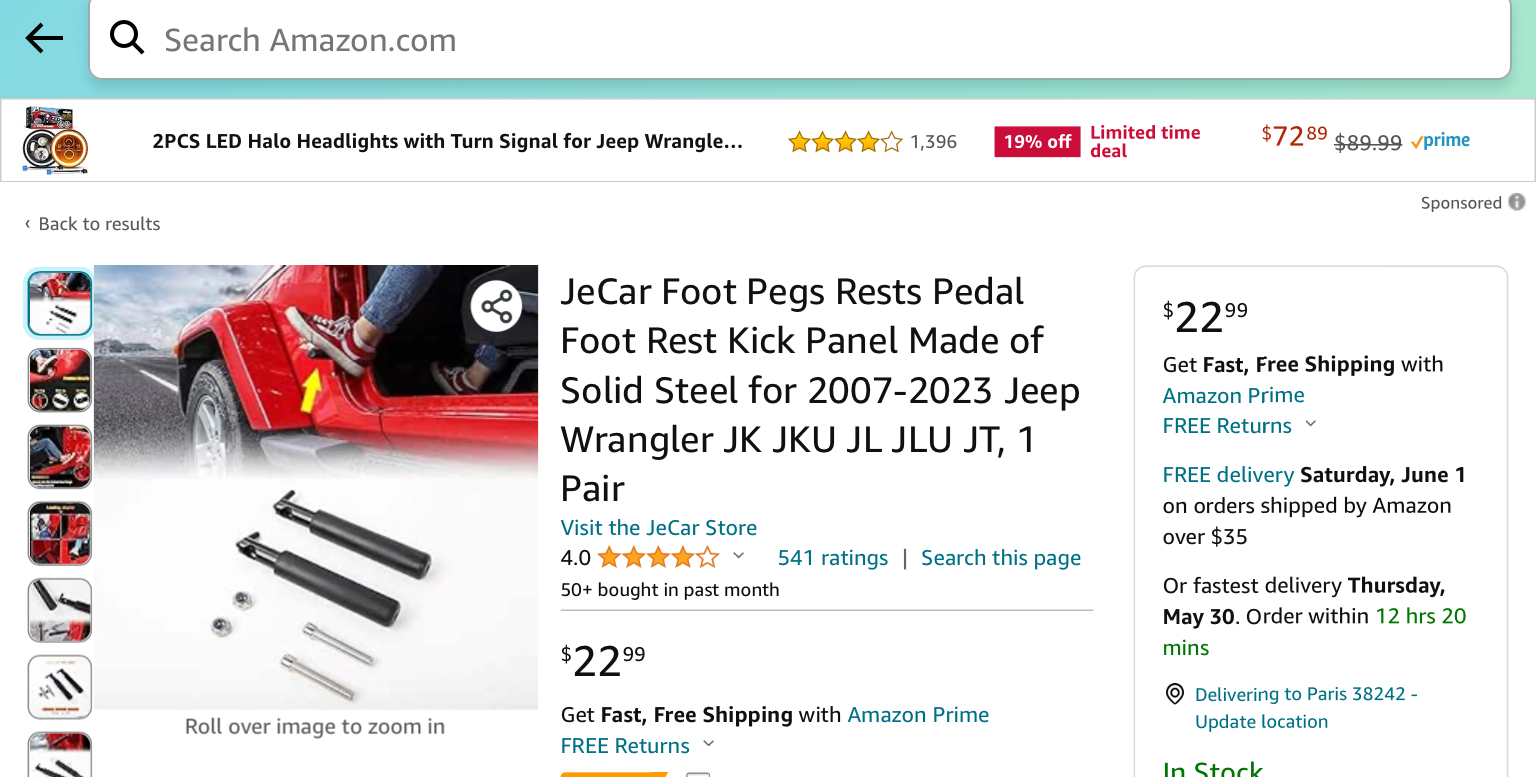The height and width of the screenshot is (777, 1536).
Task: Expand FREE Returns under the main price
Action: (709, 744)
